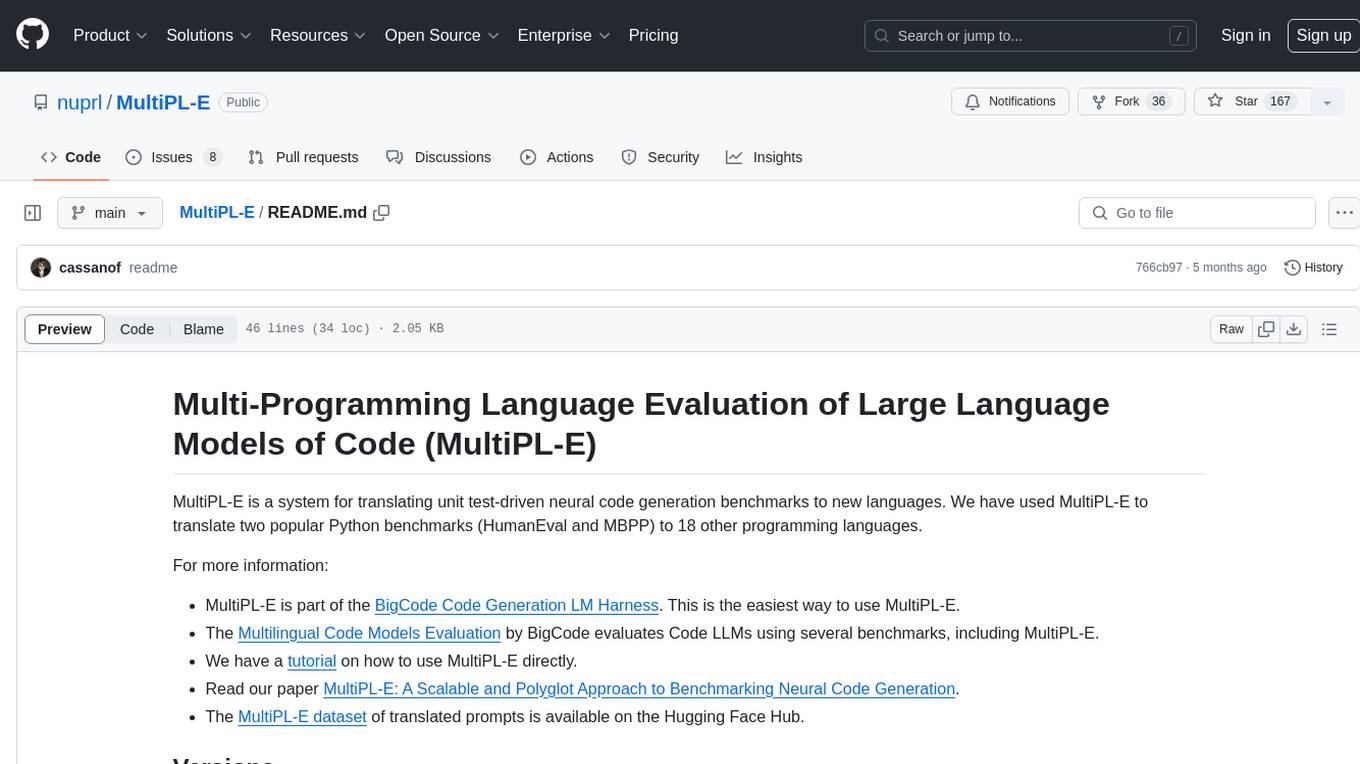Switch to the Code tab
The width and height of the screenshot is (1360, 764).
tap(71, 157)
